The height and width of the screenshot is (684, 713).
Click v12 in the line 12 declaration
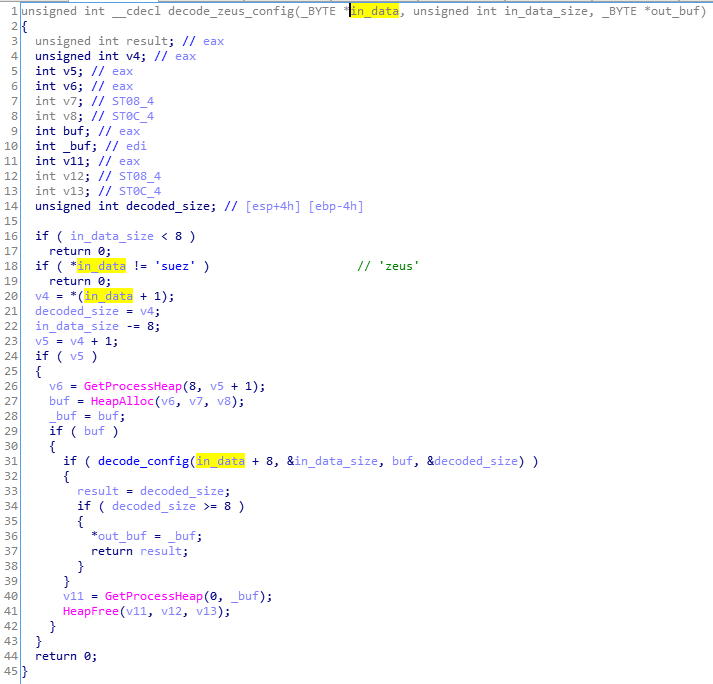[74, 176]
